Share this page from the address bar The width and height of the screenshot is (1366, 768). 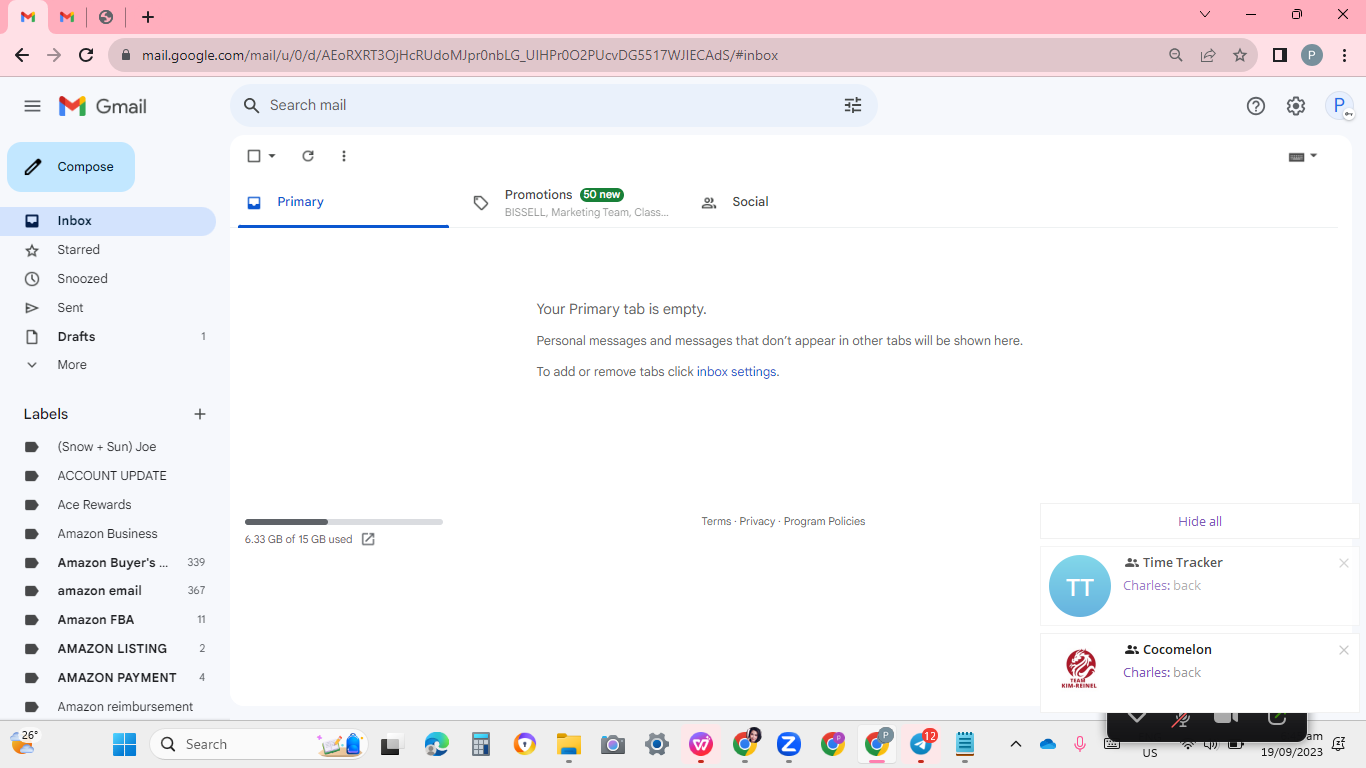pyautogui.click(x=1208, y=55)
